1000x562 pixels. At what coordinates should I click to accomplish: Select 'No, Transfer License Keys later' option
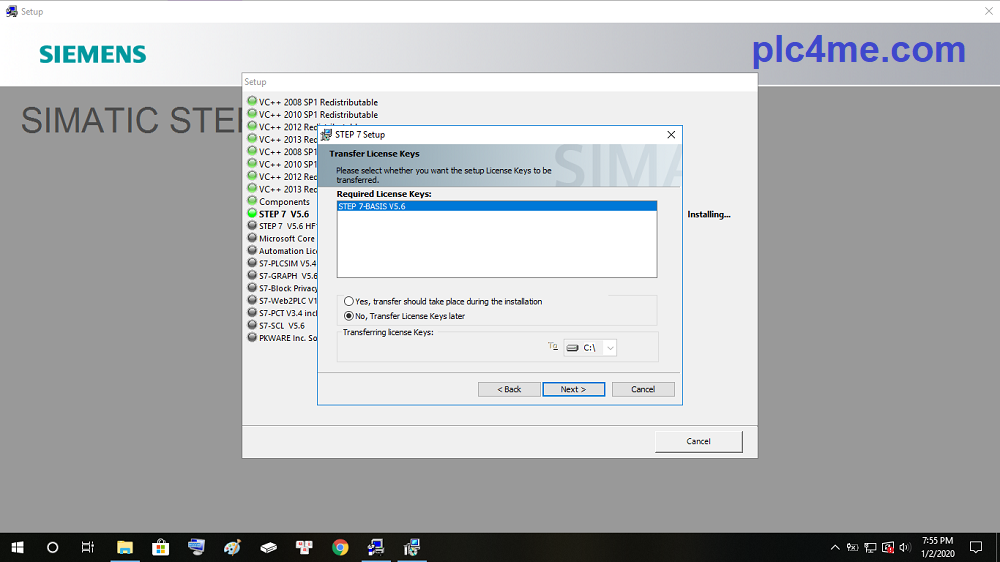pyautogui.click(x=349, y=316)
